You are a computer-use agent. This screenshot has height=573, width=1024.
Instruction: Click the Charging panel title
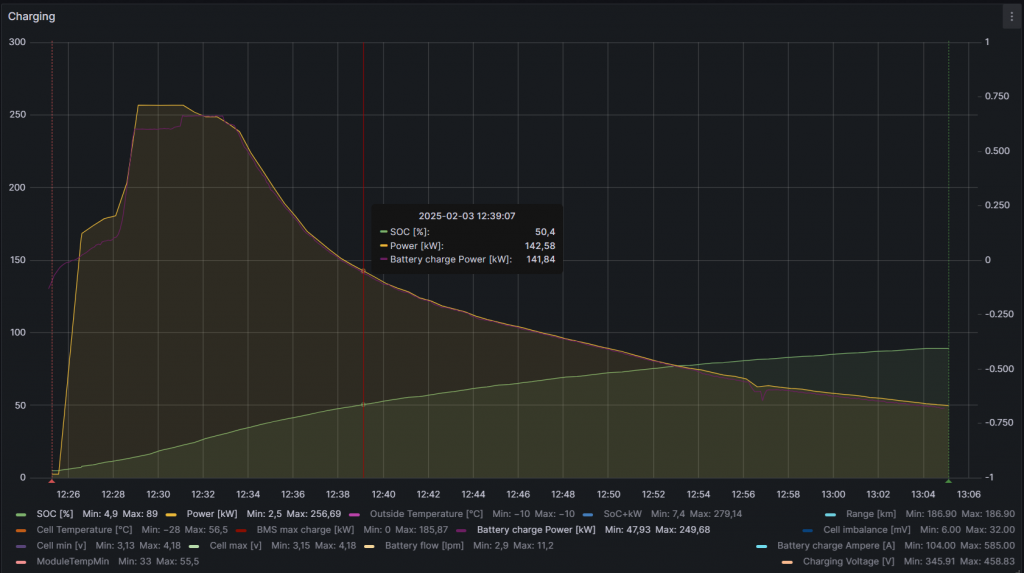[x=32, y=16]
